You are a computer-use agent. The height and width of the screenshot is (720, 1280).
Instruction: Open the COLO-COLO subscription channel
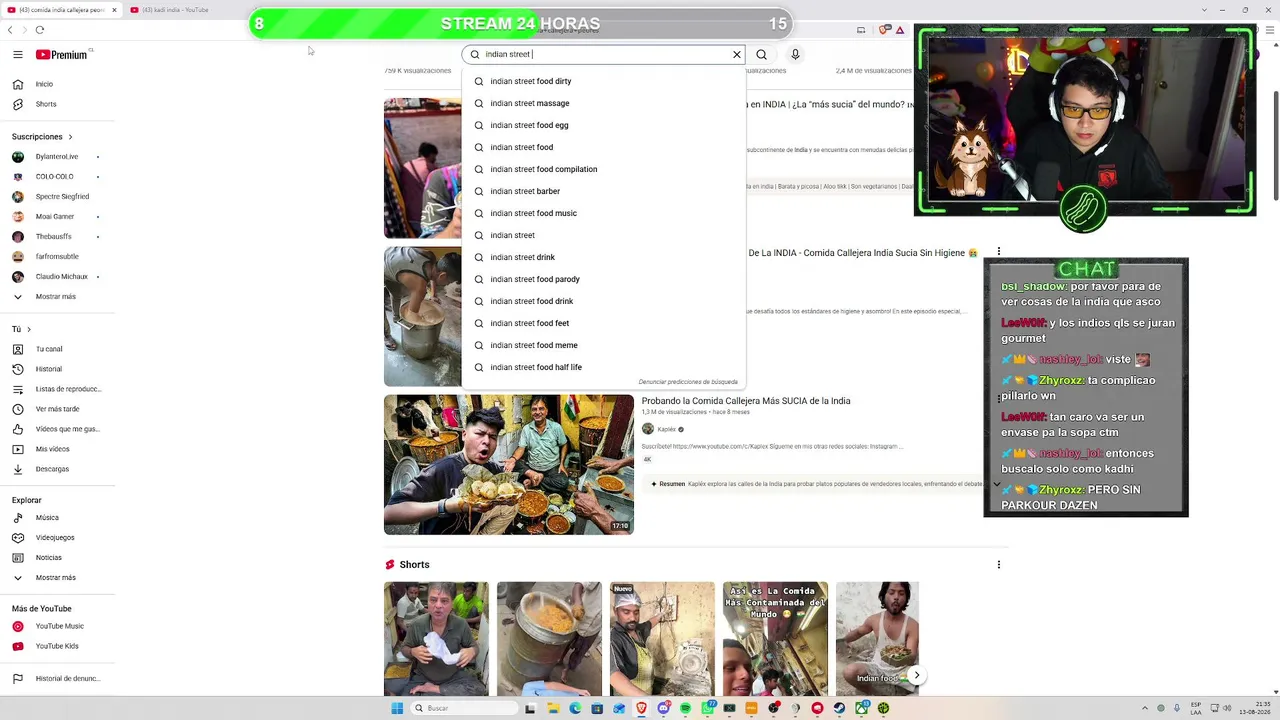60,177
